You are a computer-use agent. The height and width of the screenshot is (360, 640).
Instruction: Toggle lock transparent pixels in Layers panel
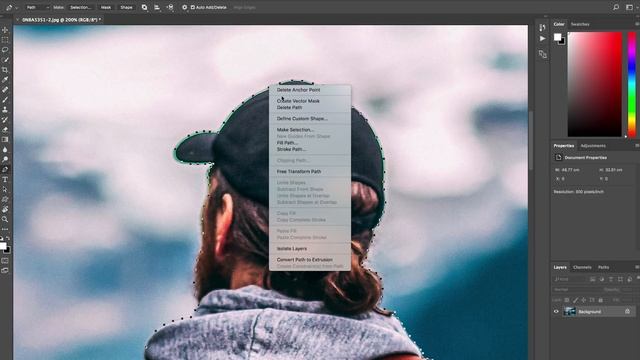567,300
